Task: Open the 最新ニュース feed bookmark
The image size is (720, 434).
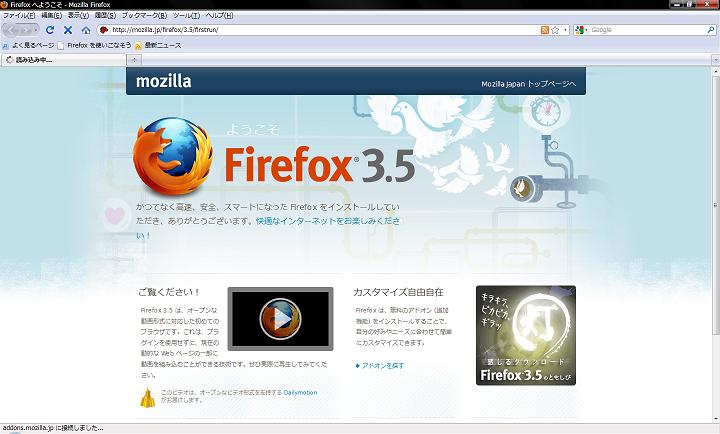Action: pyautogui.click(x=158, y=45)
